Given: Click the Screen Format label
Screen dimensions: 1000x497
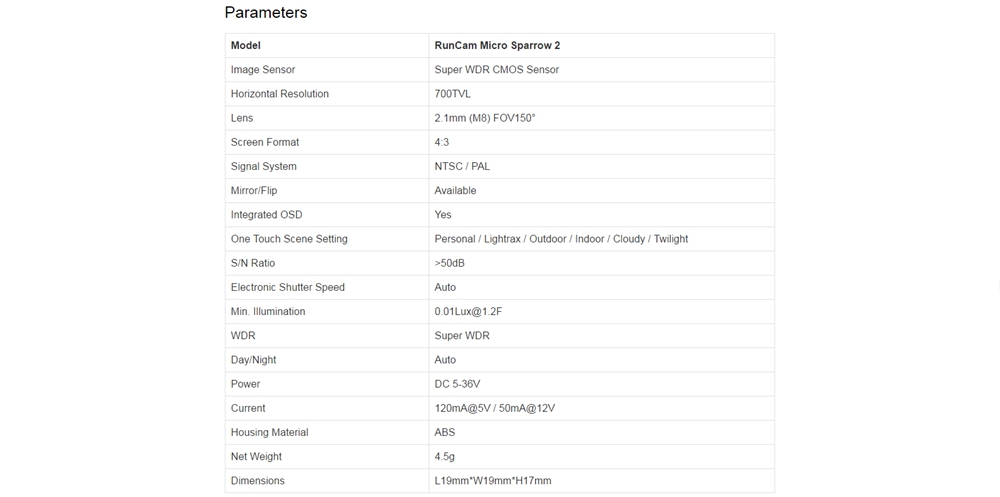Looking at the screenshot, I should pos(265,142).
